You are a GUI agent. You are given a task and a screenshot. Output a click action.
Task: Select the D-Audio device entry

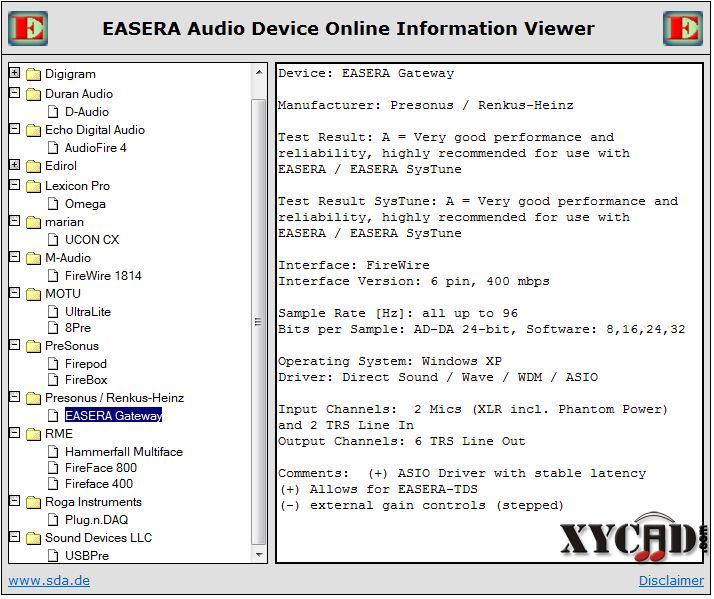tap(87, 112)
